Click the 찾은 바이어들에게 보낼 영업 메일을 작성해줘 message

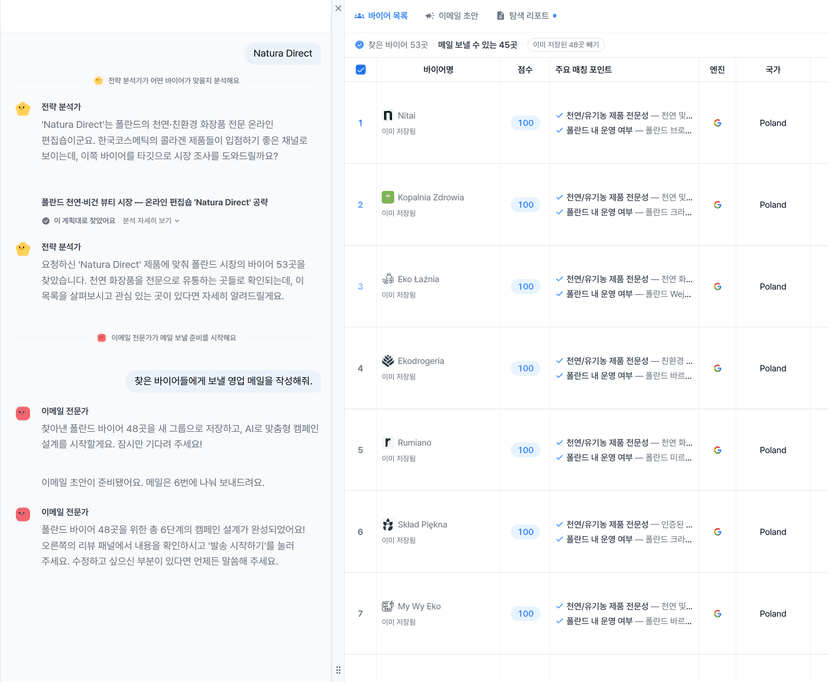(223, 381)
